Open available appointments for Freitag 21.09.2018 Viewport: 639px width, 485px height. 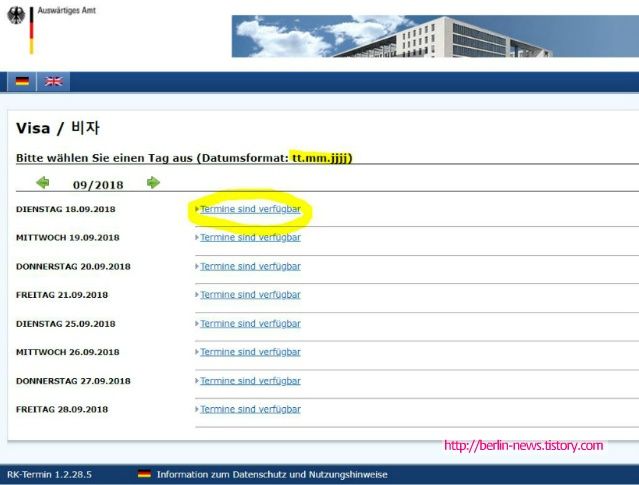tap(250, 295)
